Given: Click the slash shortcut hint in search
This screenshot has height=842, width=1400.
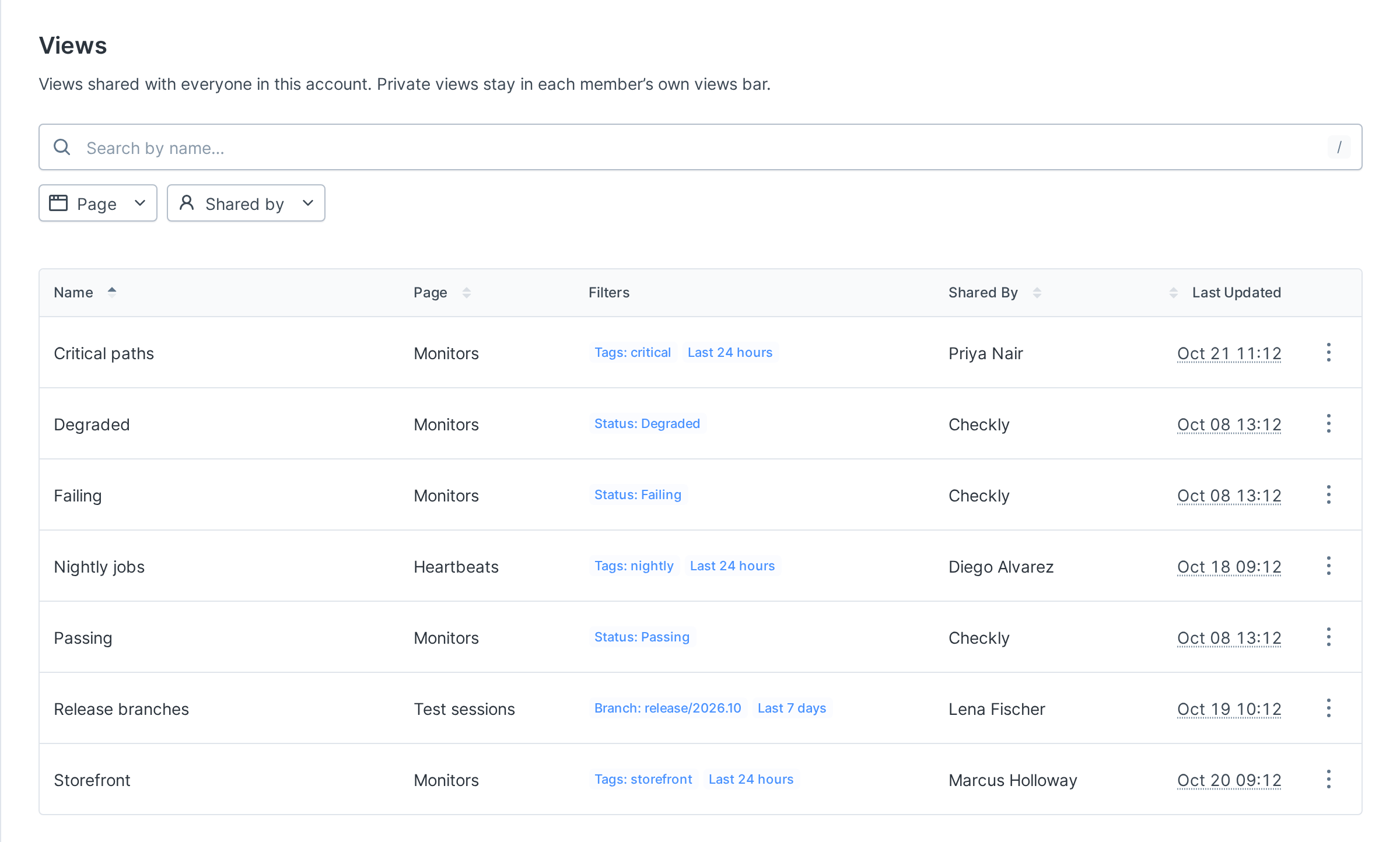Looking at the screenshot, I should [1339, 147].
